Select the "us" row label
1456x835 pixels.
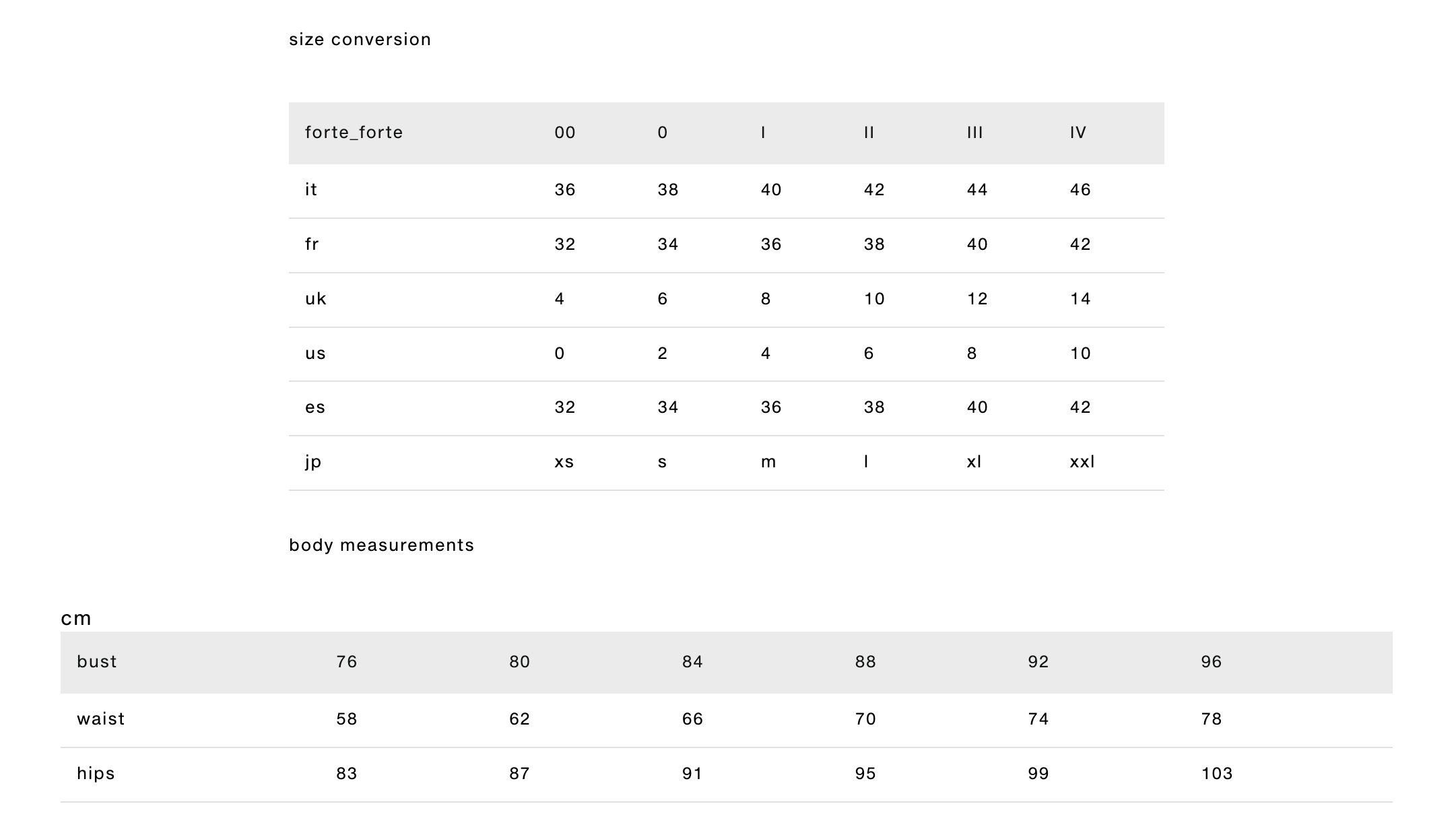(315, 354)
